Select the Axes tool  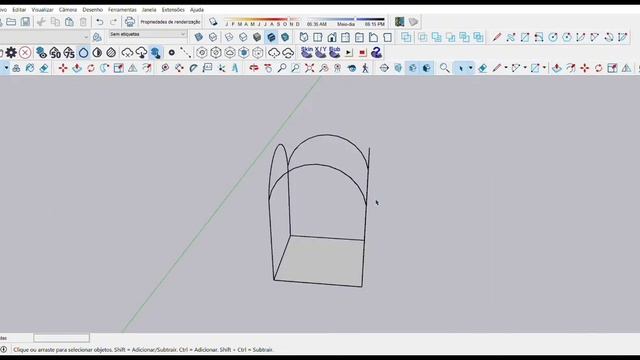(221, 68)
